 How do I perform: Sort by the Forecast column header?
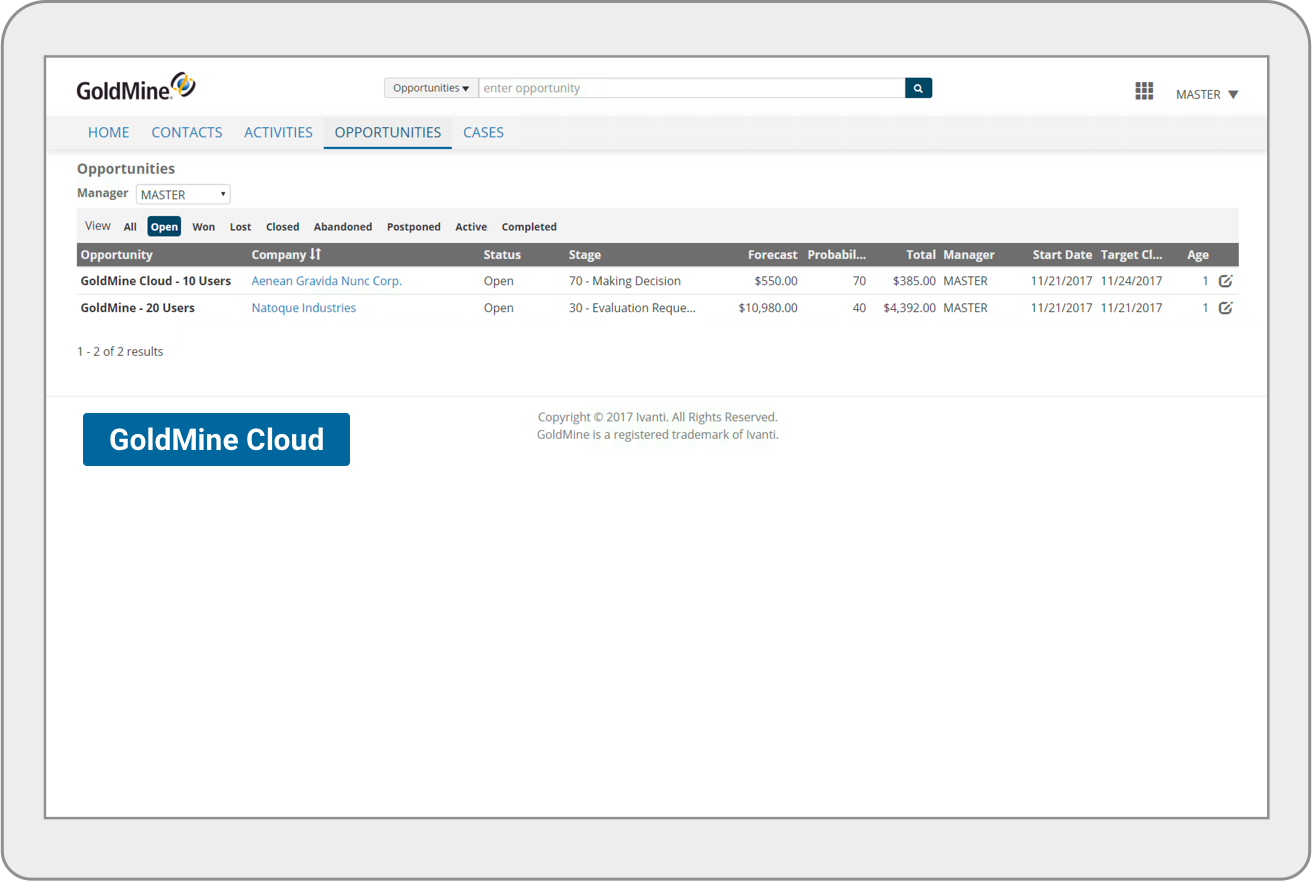[x=773, y=255]
